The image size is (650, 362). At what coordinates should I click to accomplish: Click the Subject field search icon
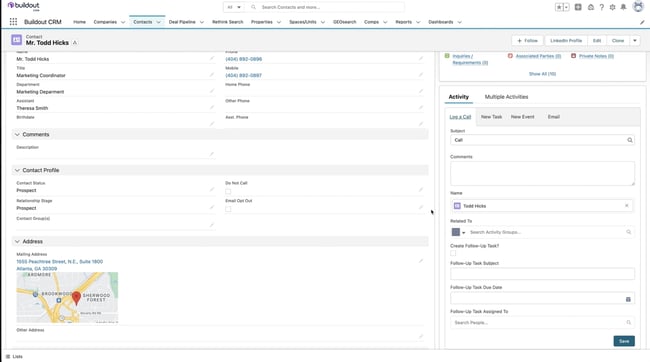pyautogui.click(x=630, y=140)
